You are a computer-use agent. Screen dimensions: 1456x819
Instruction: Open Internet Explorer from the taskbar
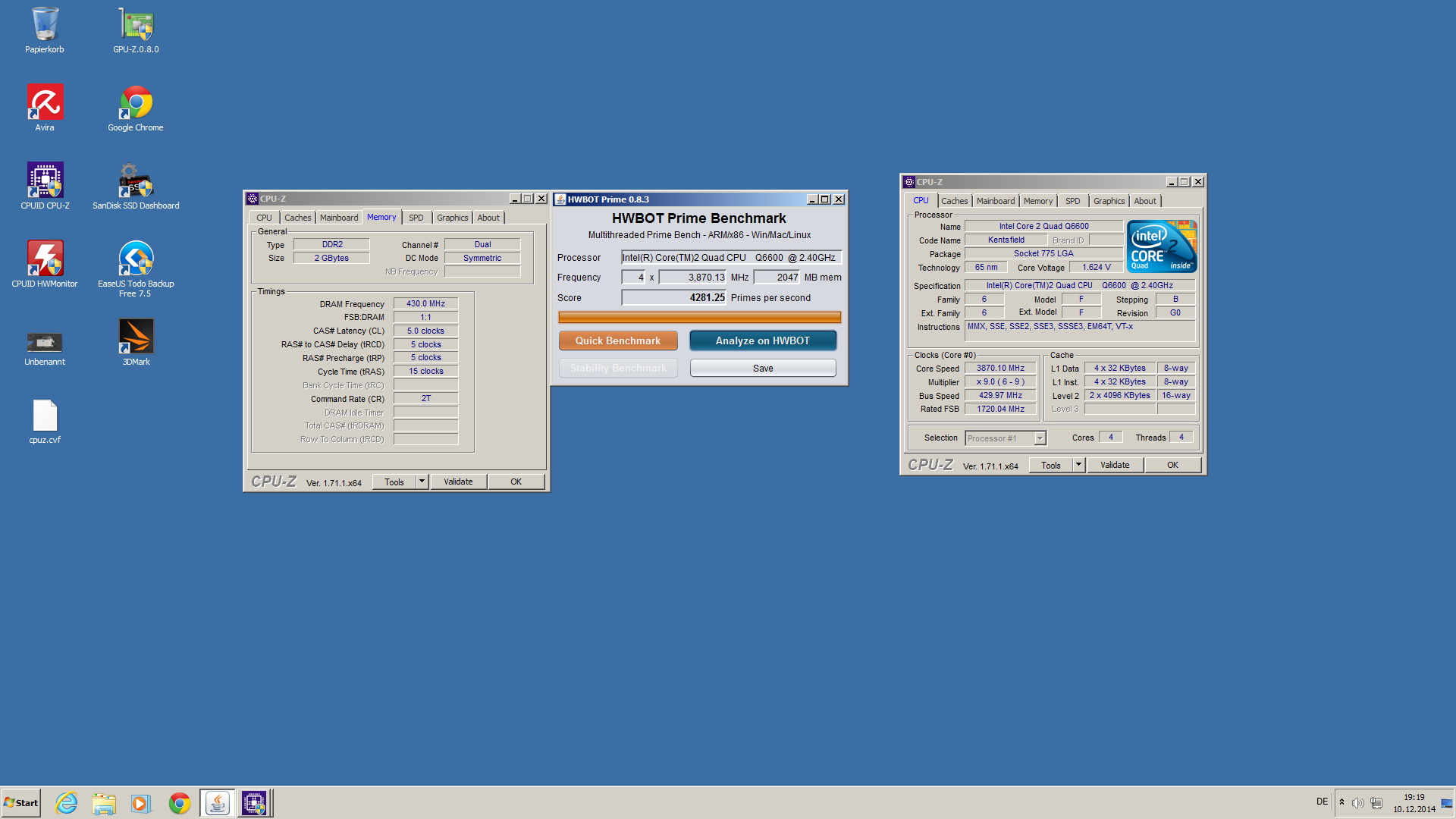(67, 803)
